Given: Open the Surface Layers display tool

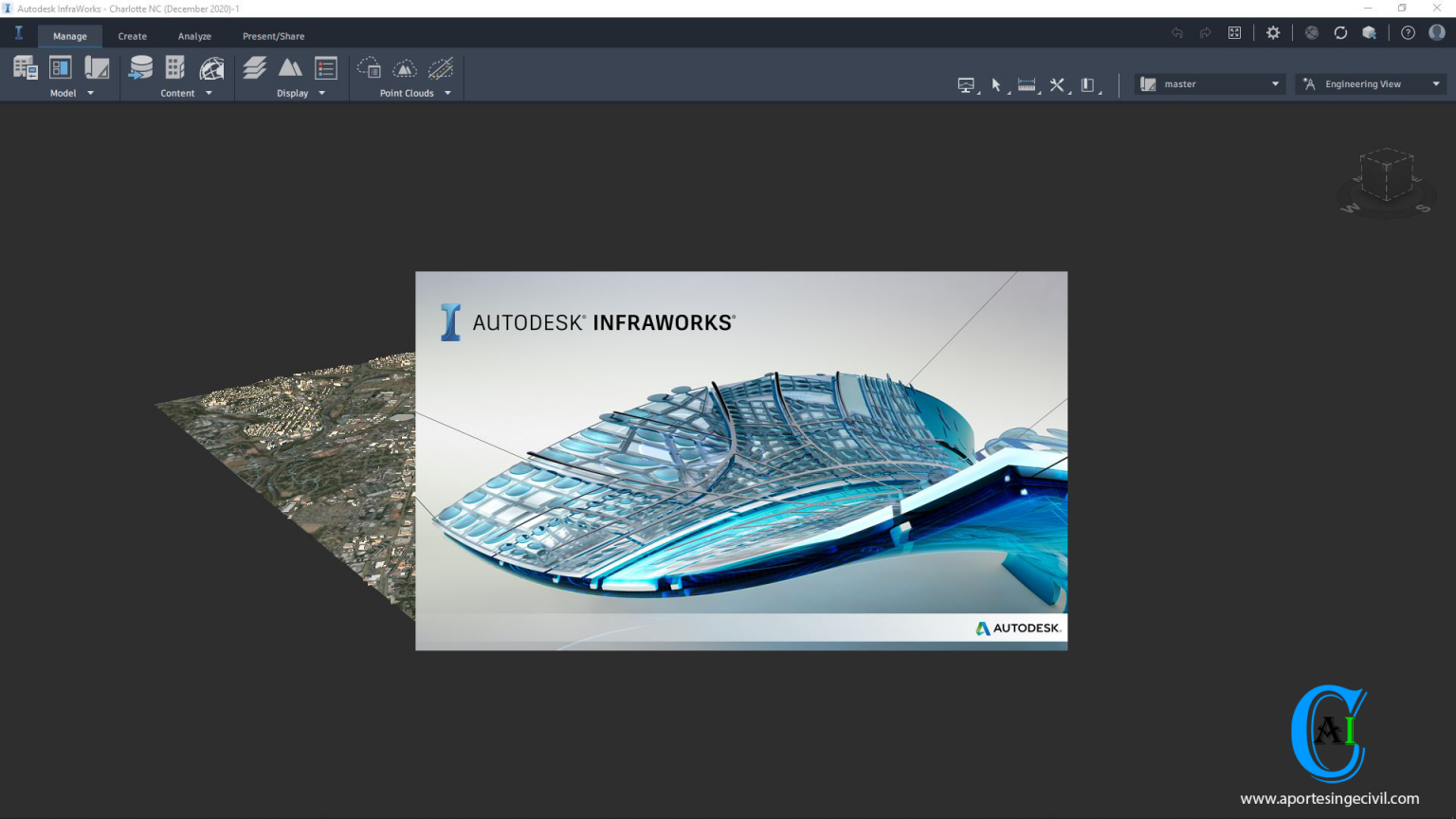Looking at the screenshot, I should [x=255, y=66].
